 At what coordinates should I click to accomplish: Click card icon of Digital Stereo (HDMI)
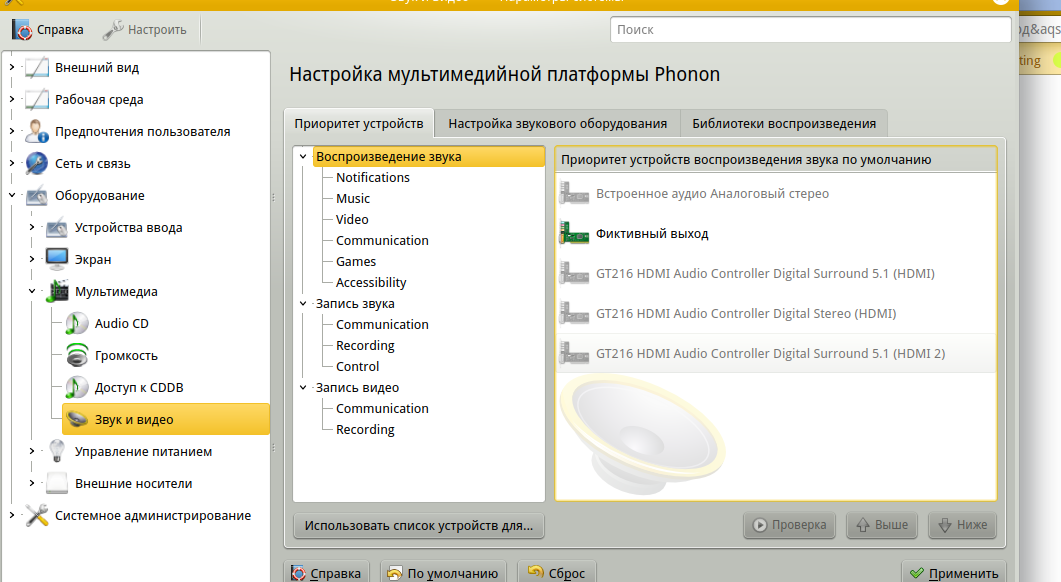pos(574,313)
